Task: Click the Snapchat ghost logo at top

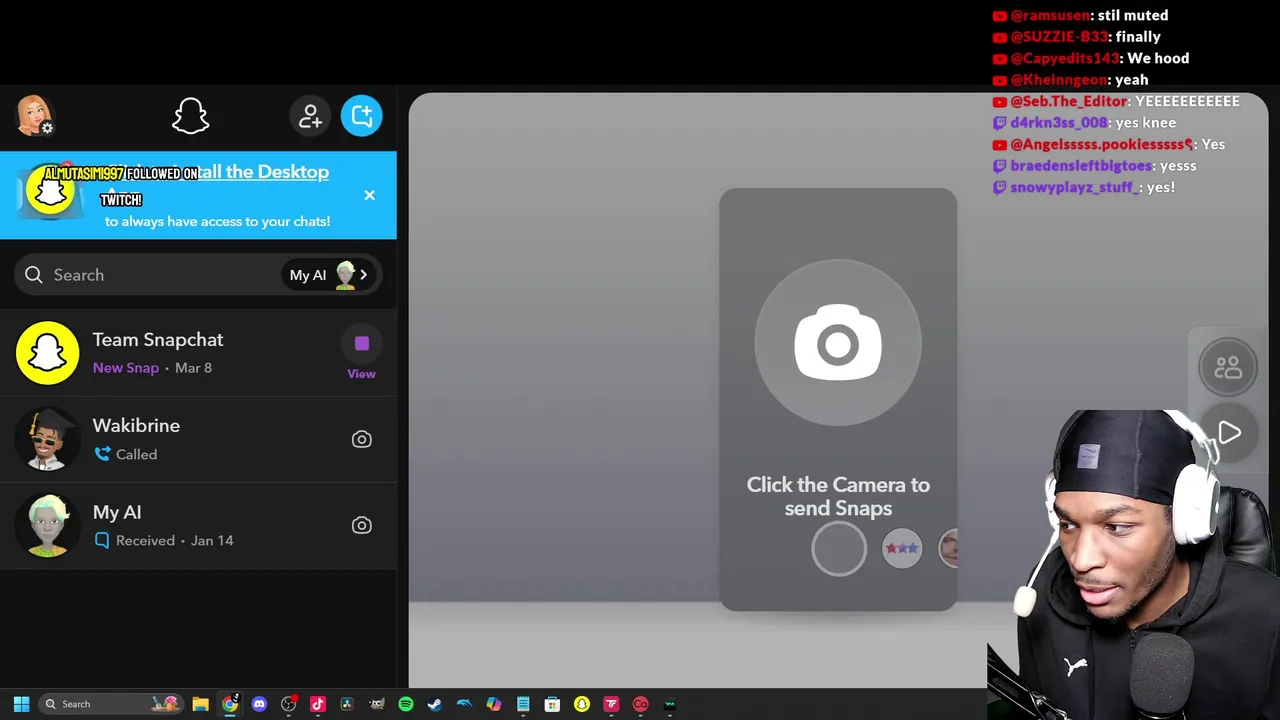Action: coord(190,116)
